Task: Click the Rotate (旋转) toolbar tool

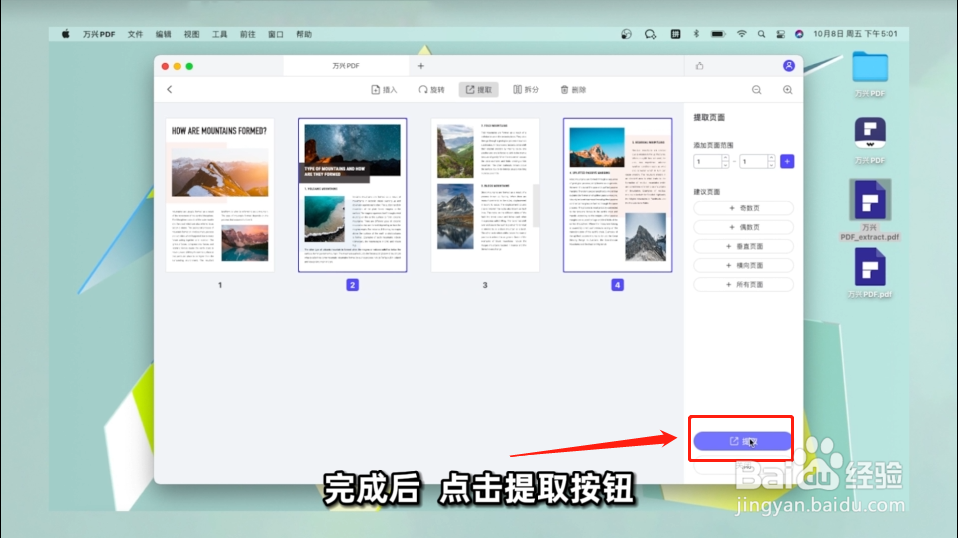Action: (431, 90)
